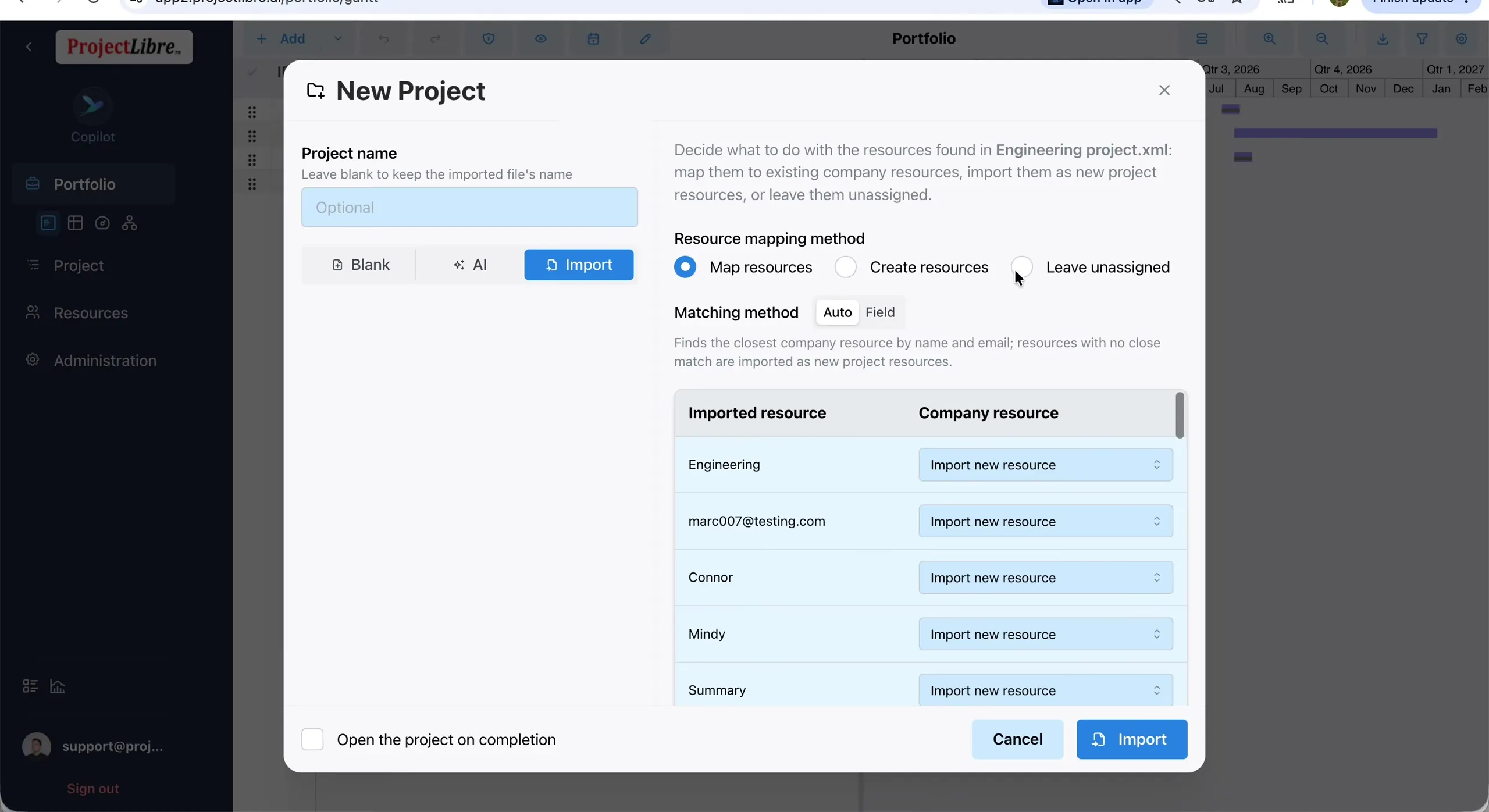The image size is (1489, 812).
Task: Expand the Add dropdown chevron
Action: point(338,39)
